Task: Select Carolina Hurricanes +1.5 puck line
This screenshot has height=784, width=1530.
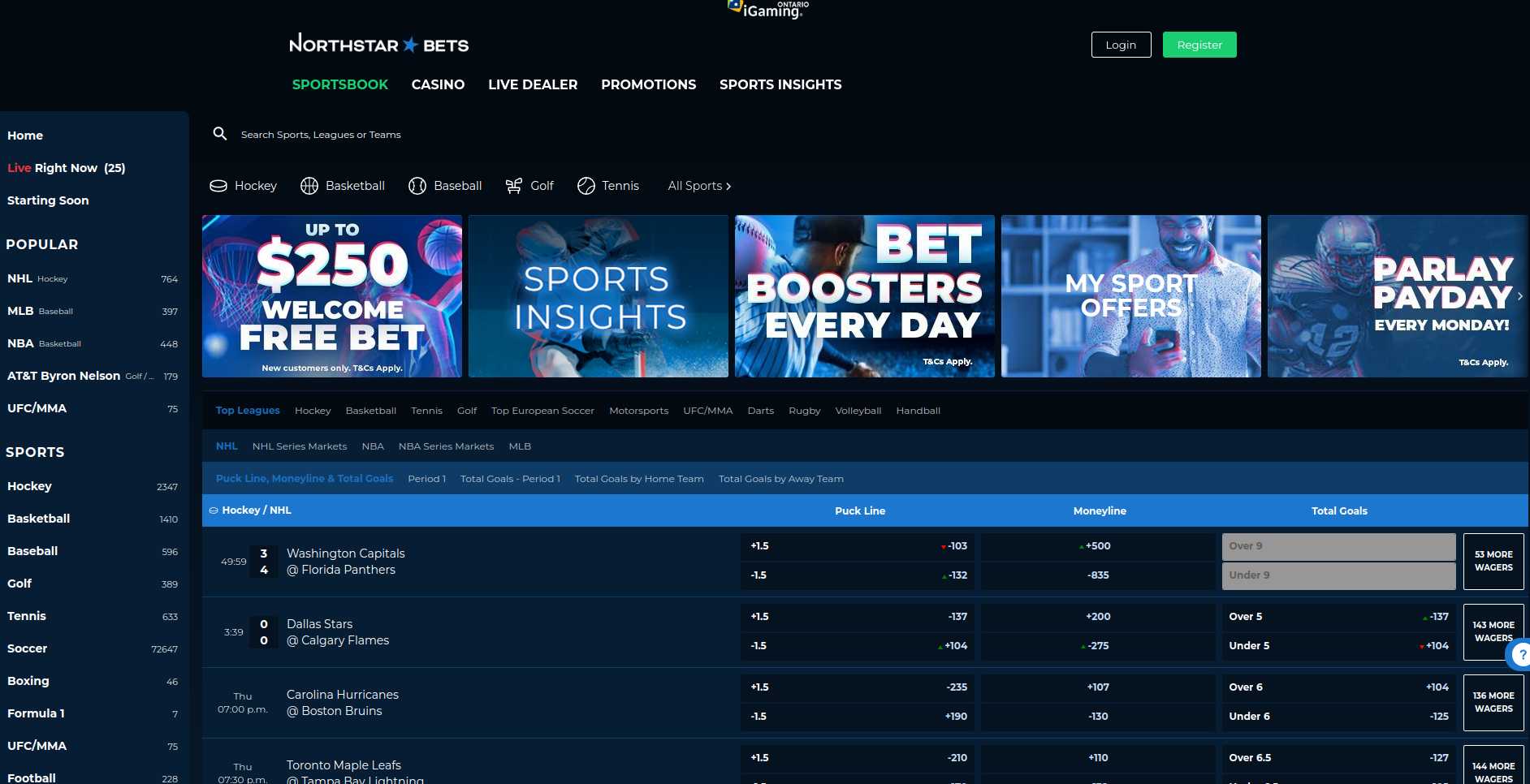Action: [x=858, y=687]
